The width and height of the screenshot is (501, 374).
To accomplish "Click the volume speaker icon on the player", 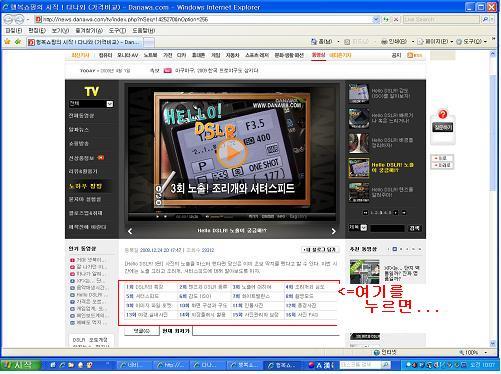I will (207, 217).
